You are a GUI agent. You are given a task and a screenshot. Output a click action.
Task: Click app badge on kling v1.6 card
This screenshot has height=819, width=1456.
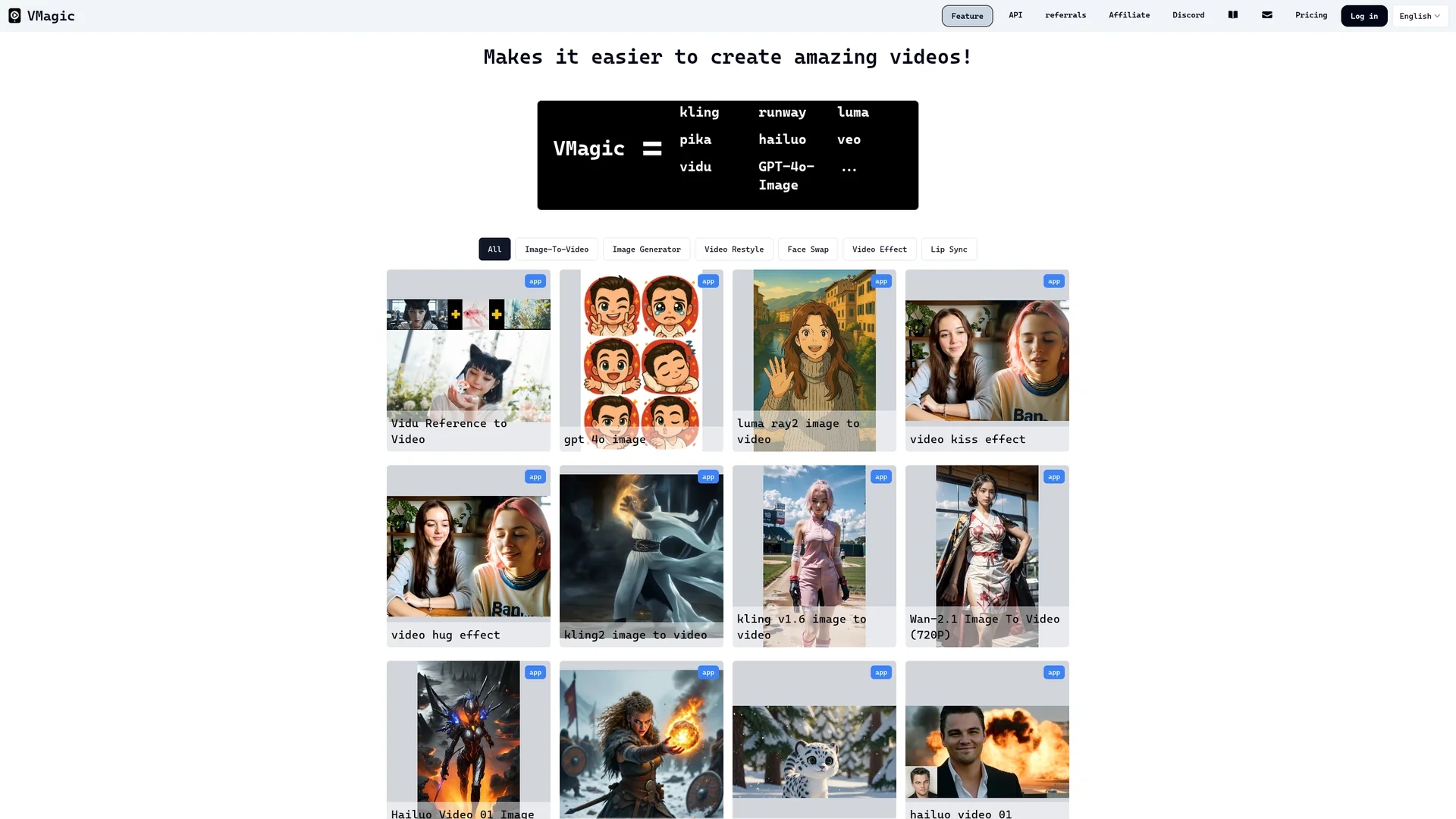(881, 477)
